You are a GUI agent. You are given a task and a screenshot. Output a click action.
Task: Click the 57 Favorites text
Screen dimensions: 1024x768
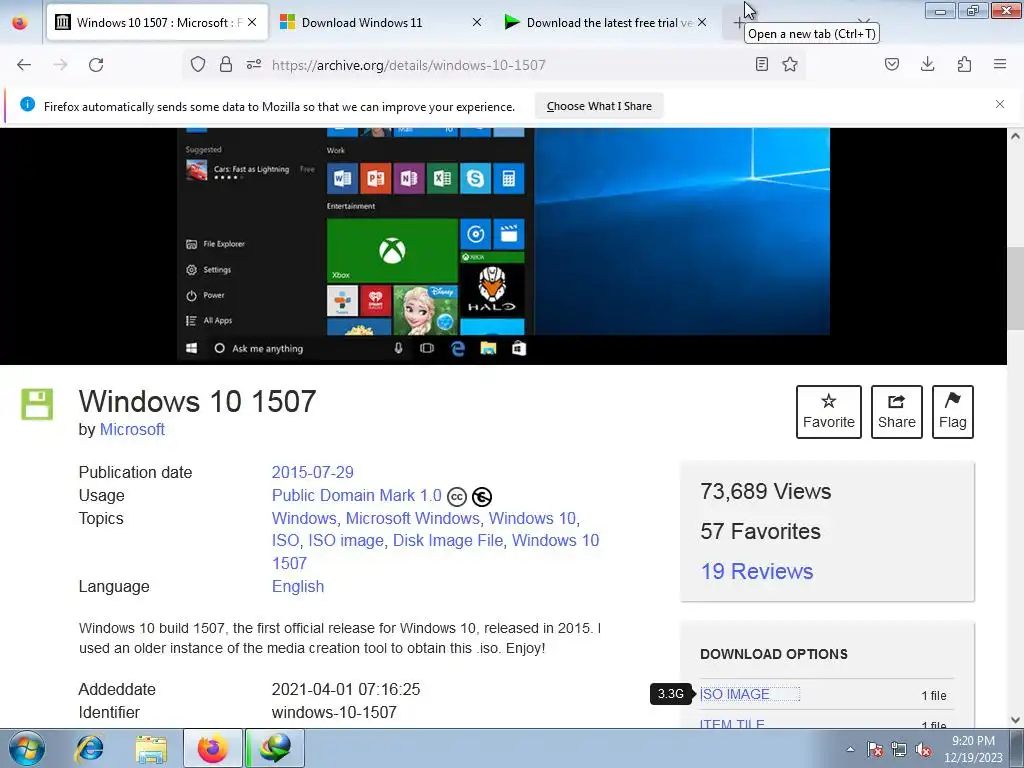click(x=760, y=532)
